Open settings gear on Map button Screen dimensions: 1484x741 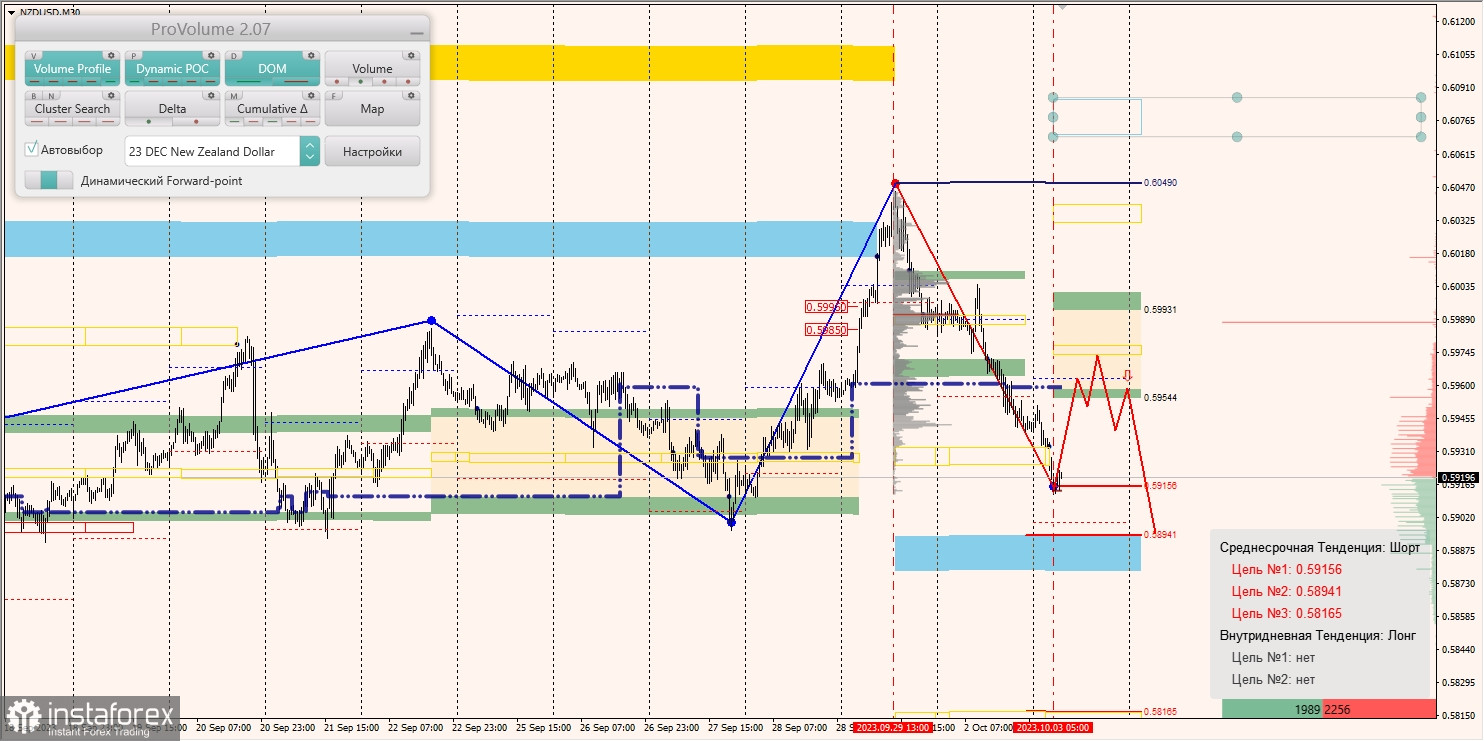point(411,96)
